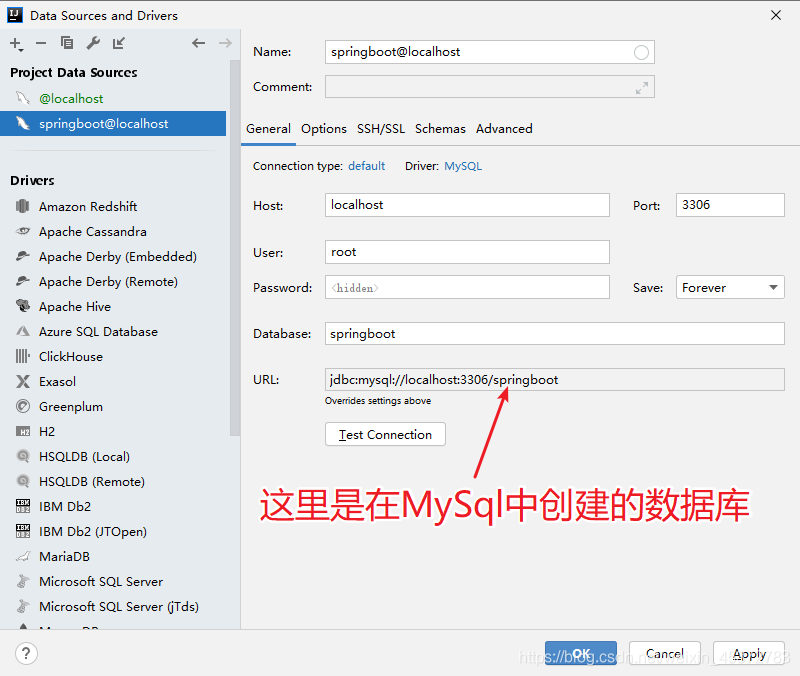Focus the Host input field
This screenshot has width=800, height=676.
point(467,205)
